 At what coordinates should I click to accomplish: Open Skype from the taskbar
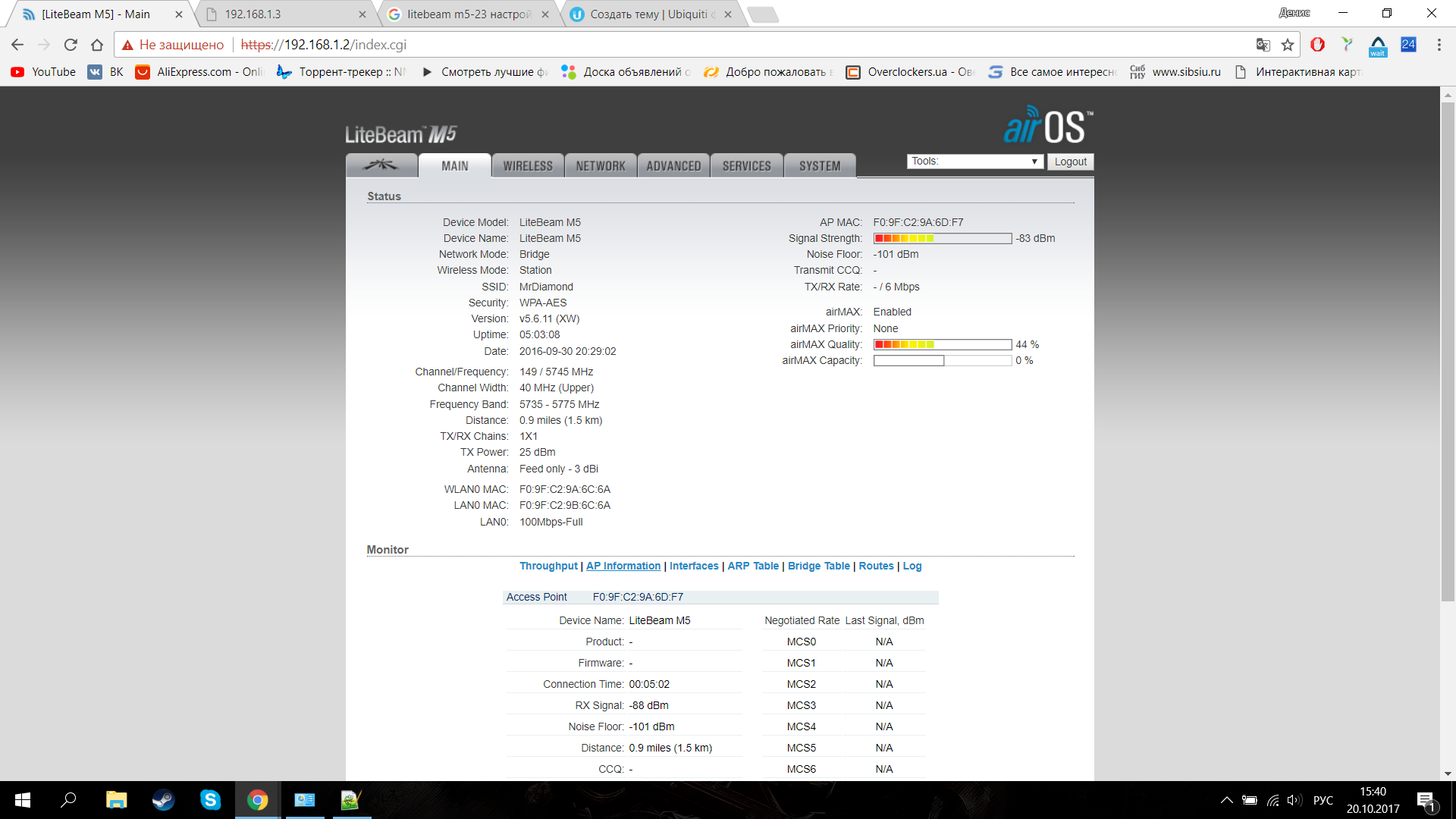[x=210, y=800]
